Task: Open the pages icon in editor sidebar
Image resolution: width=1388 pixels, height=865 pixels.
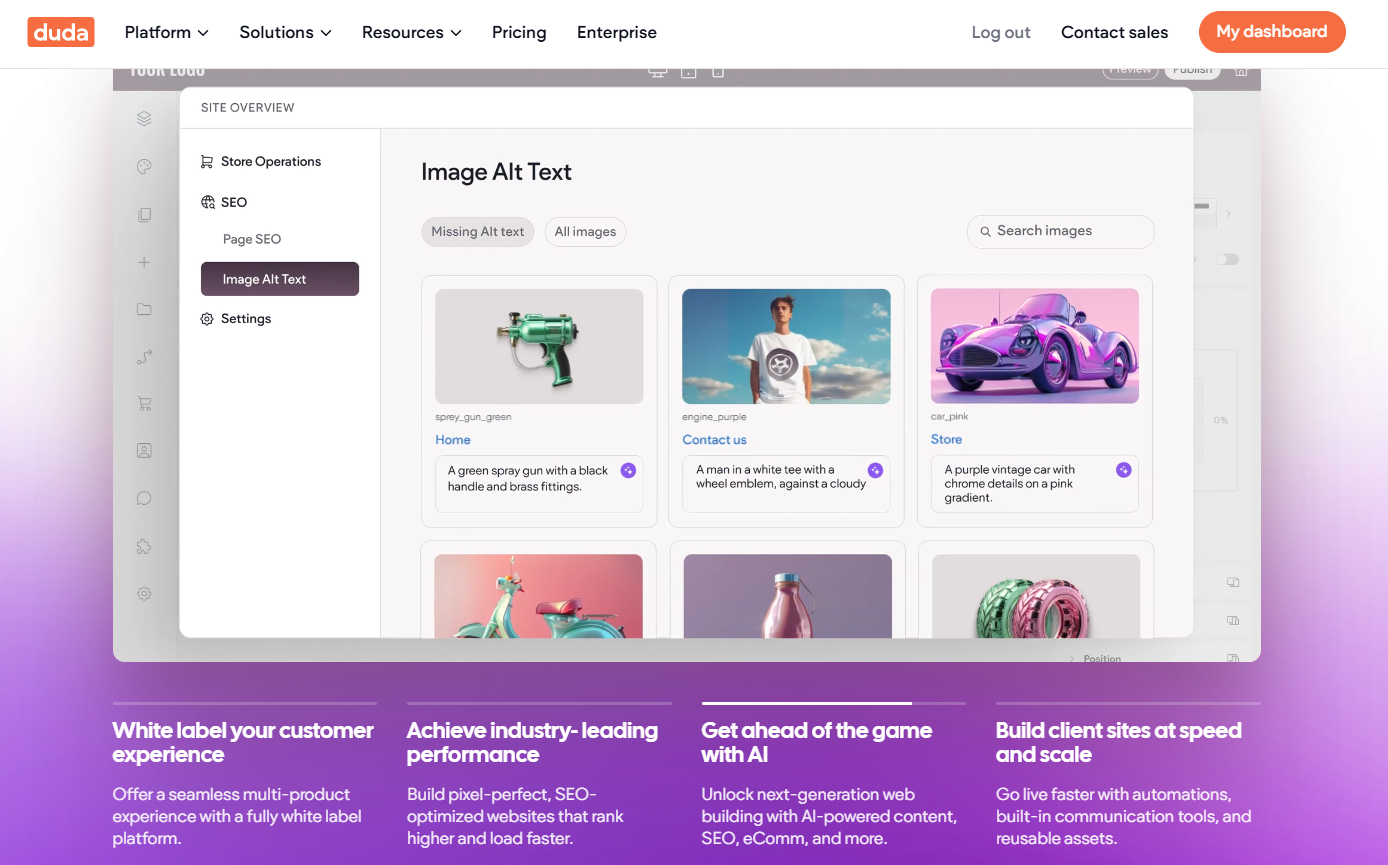Action: click(144, 215)
